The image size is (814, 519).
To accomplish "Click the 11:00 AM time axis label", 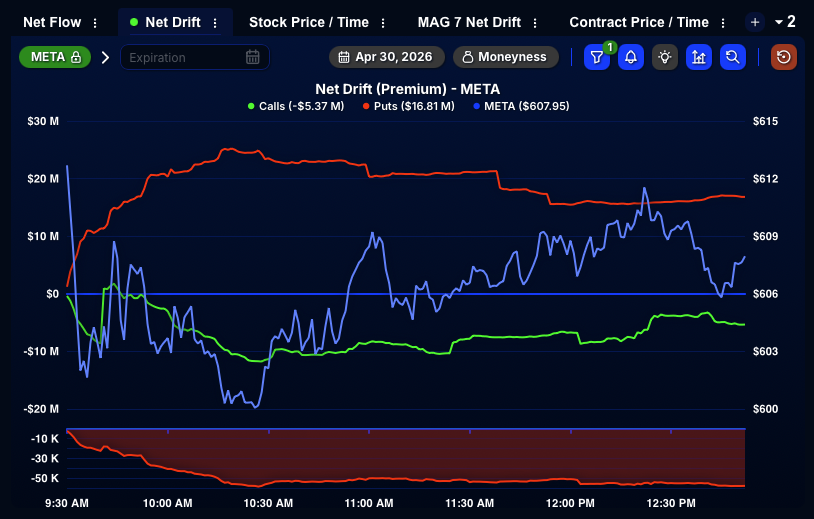I will pos(369,503).
